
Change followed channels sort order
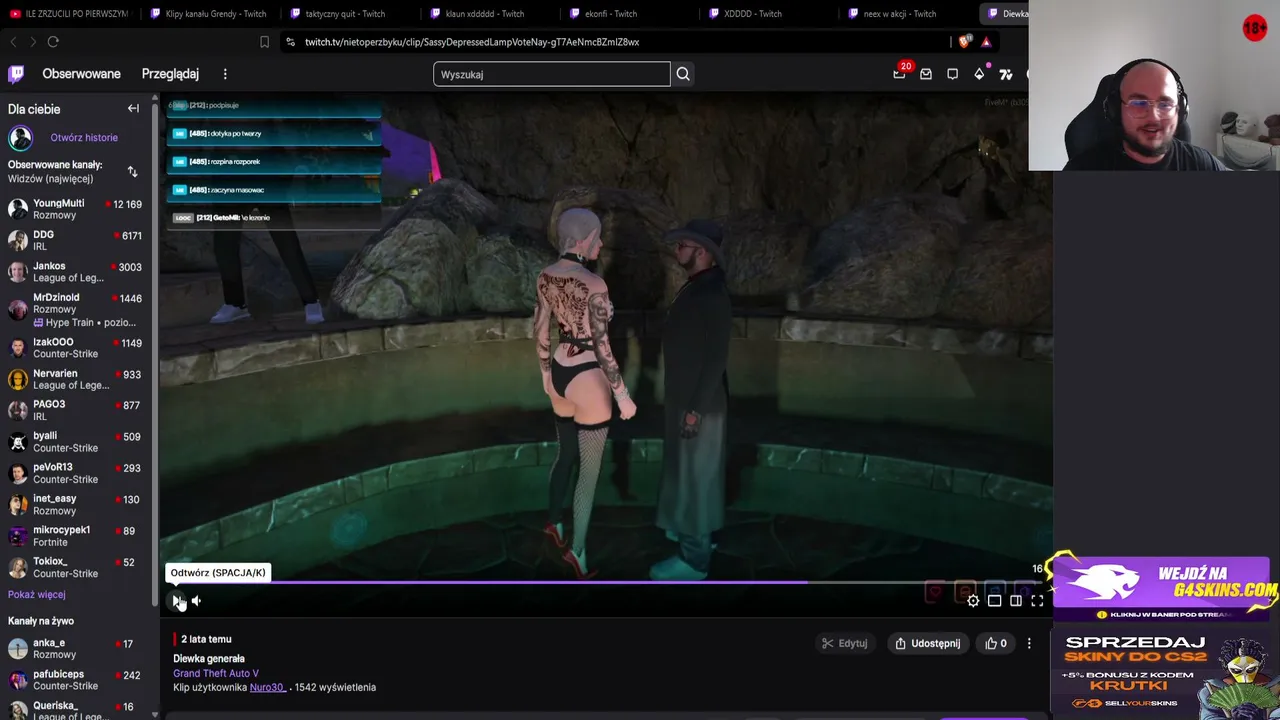[x=132, y=172]
